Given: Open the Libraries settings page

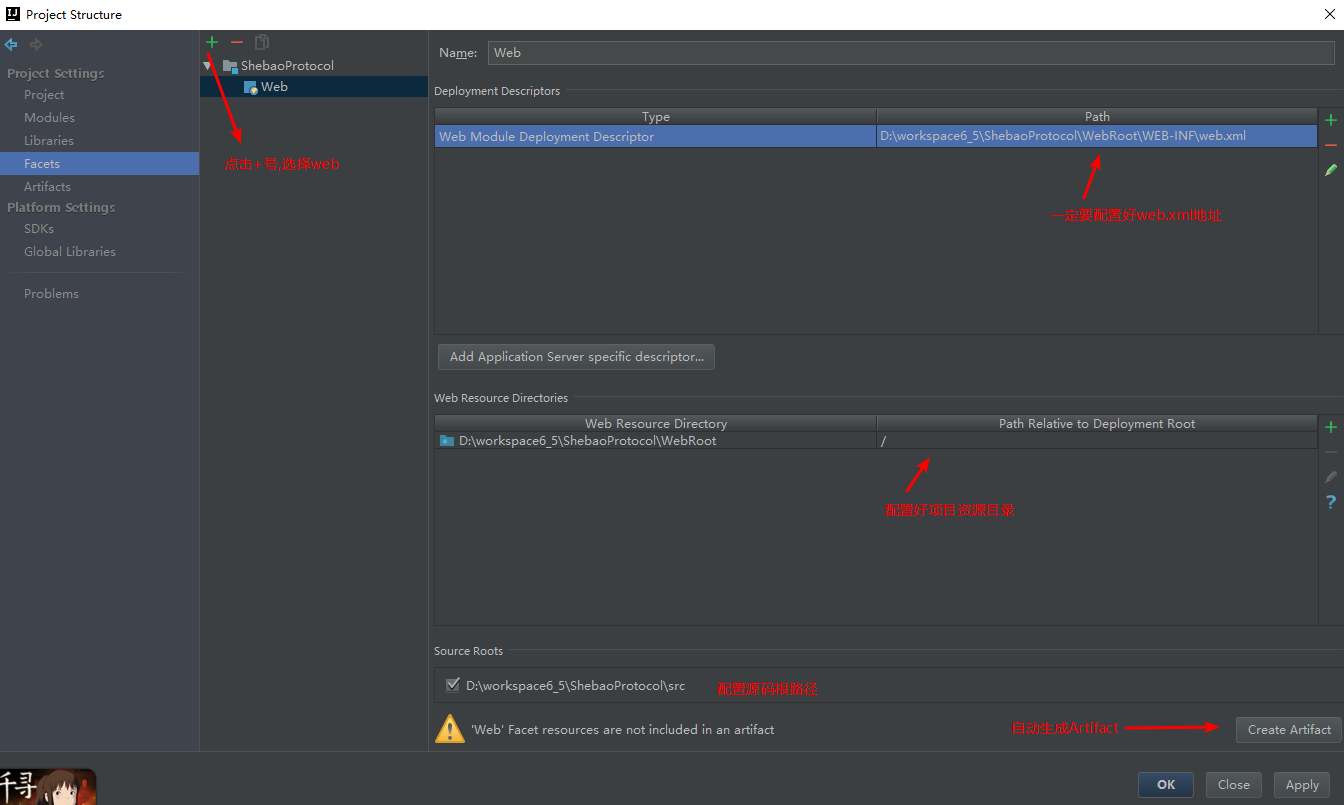Looking at the screenshot, I should (x=49, y=140).
